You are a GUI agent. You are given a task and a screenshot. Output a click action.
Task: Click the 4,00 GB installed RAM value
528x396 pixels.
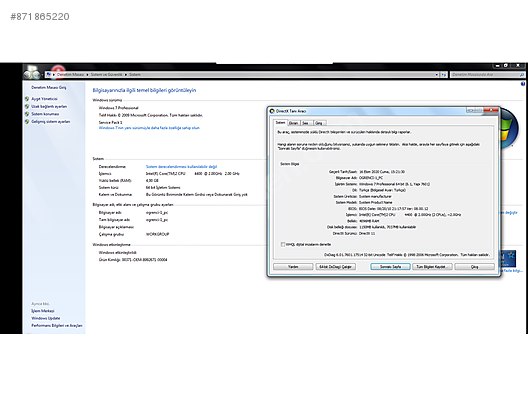tap(152, 181)
